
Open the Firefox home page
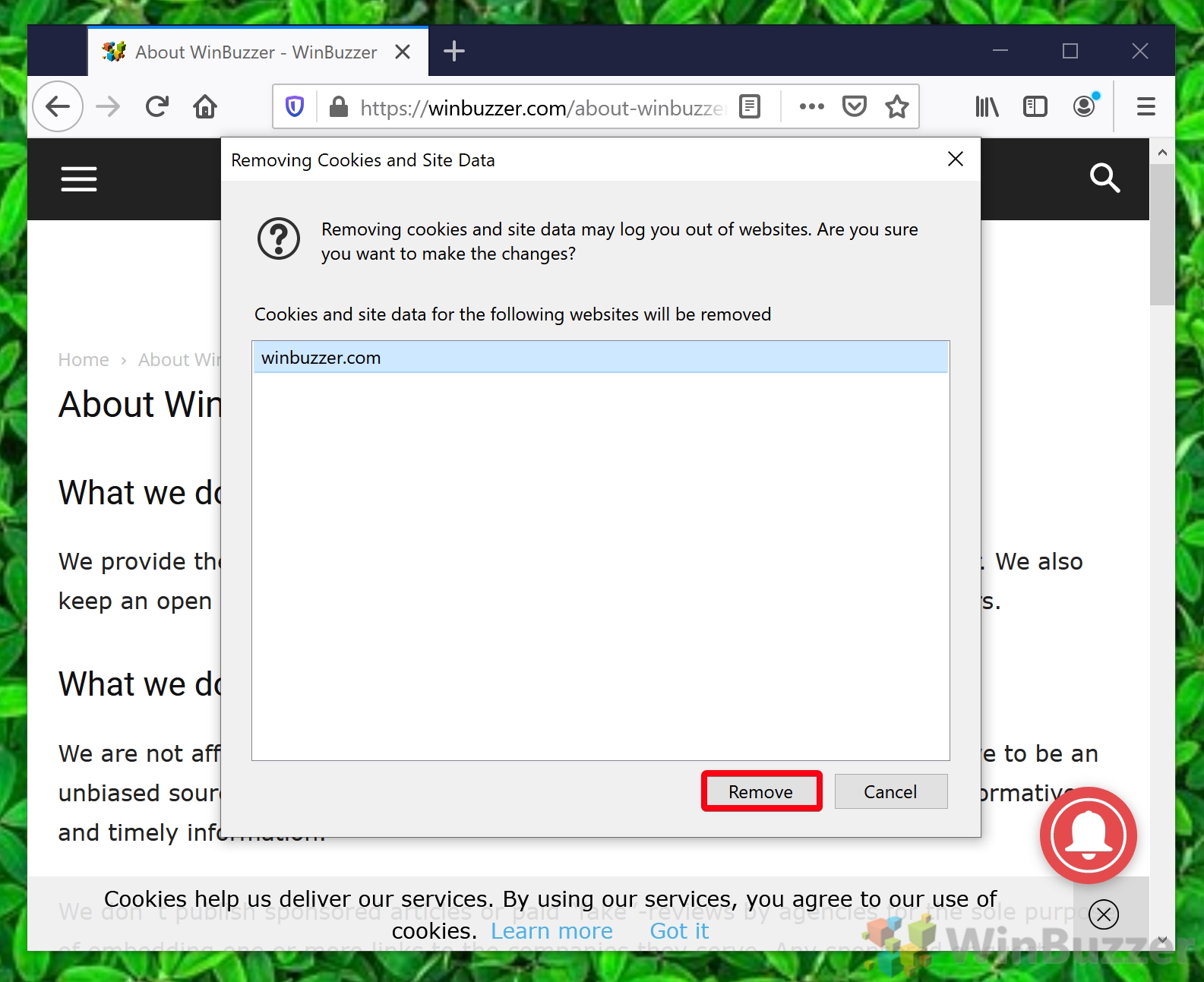(x=204, y=106)
